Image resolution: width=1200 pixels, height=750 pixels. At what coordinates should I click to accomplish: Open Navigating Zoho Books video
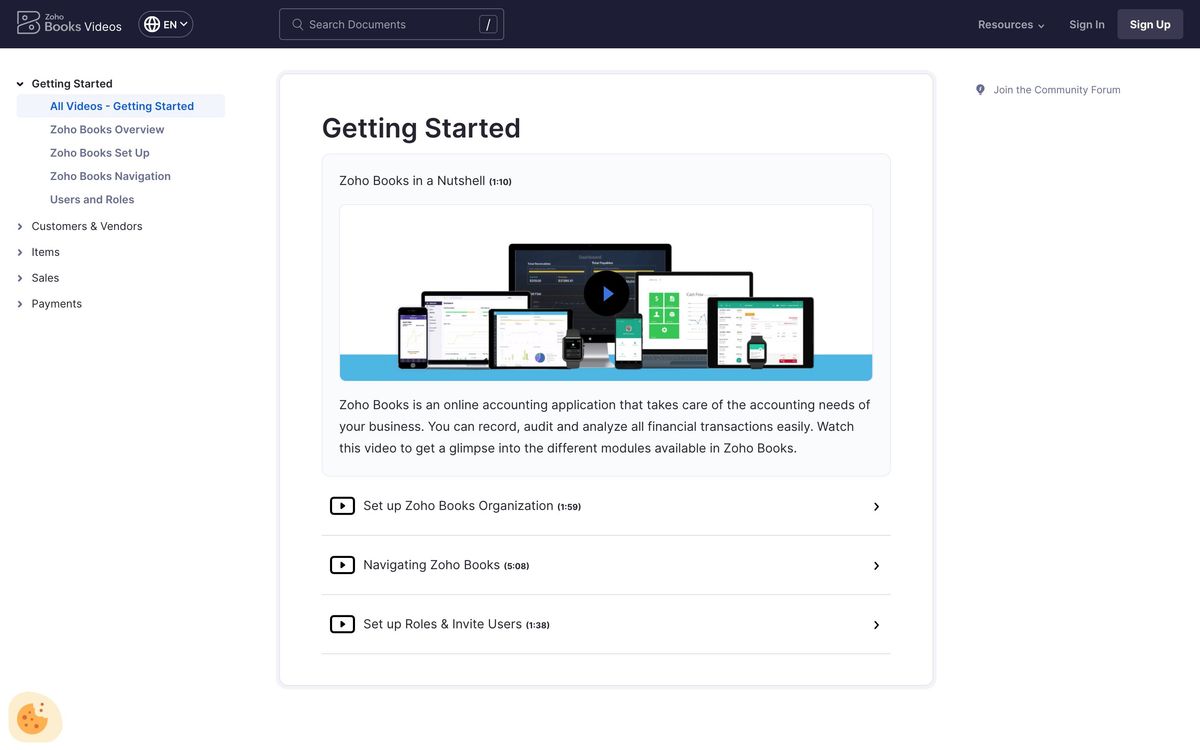(x=431, y=565)
